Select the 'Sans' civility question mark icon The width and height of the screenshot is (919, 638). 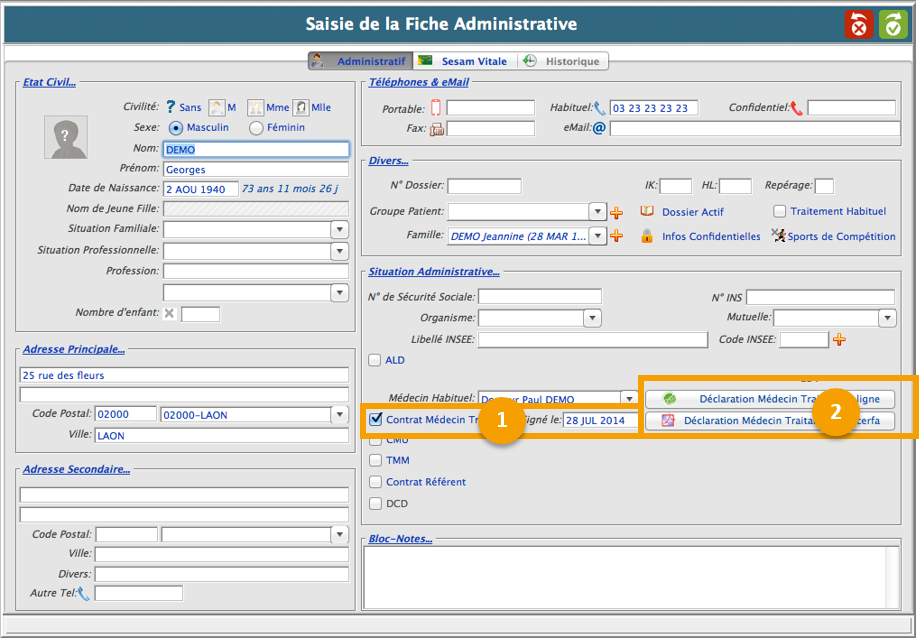(171, 107)
